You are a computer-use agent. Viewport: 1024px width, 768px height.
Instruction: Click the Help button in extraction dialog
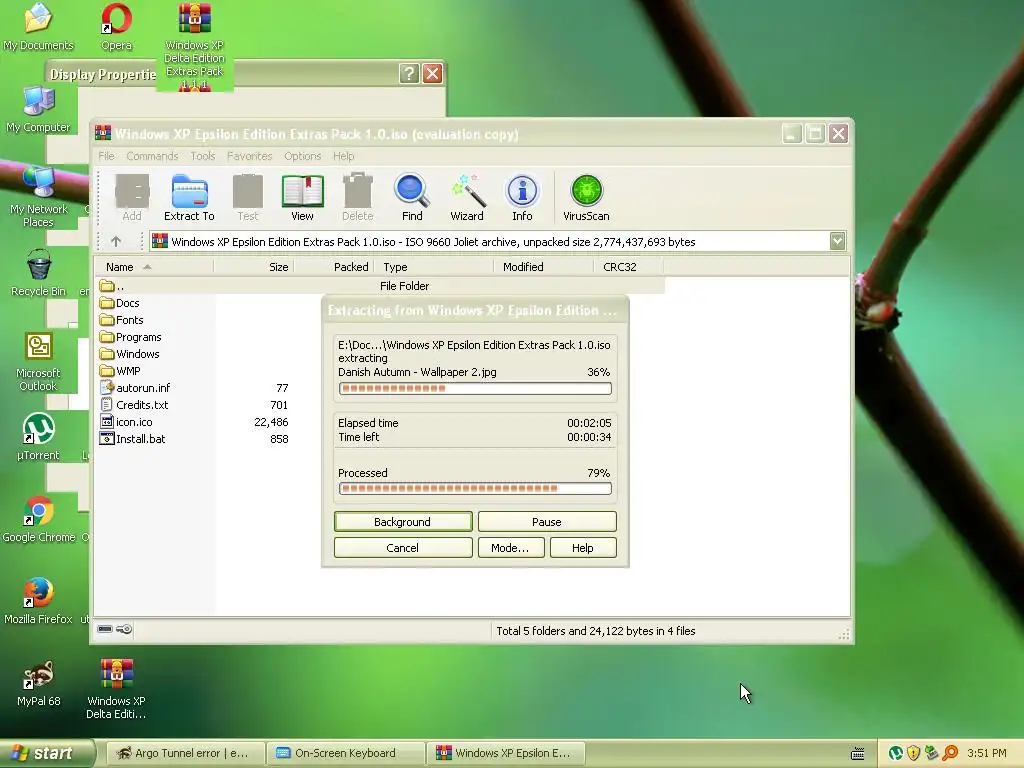pos(583,548)
